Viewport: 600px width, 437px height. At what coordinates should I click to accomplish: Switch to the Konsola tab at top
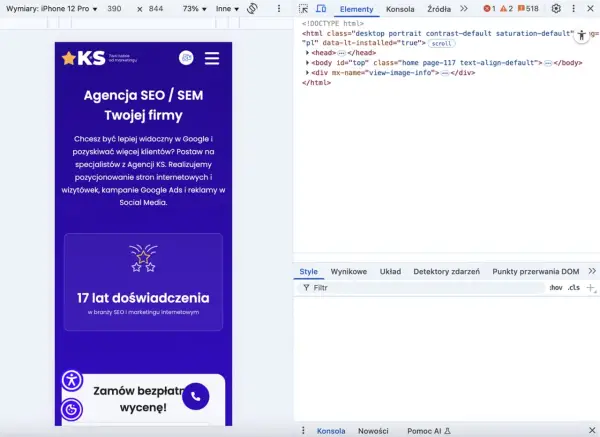(x=400, y=9)
